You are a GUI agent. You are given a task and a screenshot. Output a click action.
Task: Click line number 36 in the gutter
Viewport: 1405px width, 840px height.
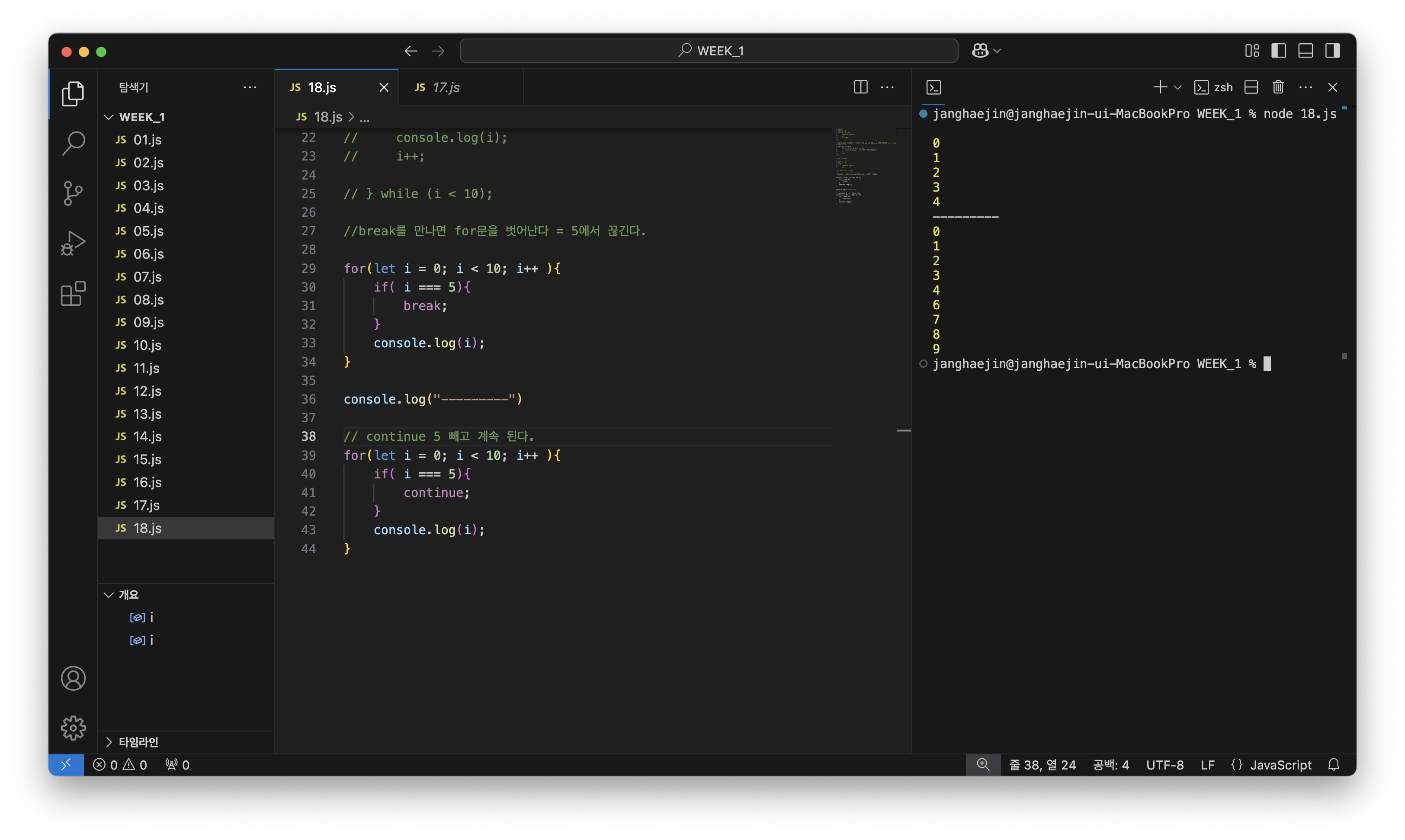point(308,400)
